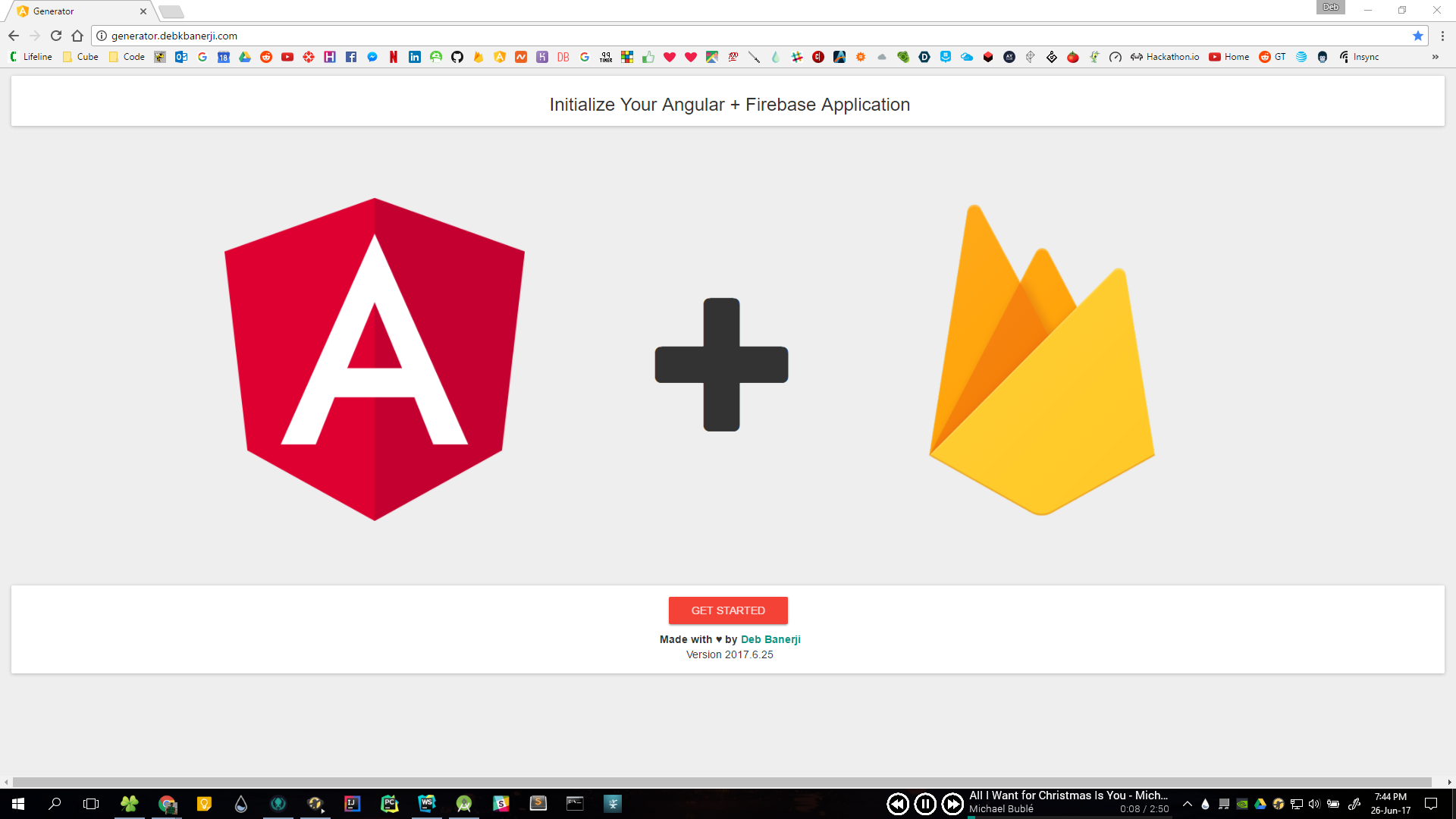This screenshot has width=1456, height=819.
Task: Click the LinkedIn bookmark icon
Action: [x=415, y=57]
